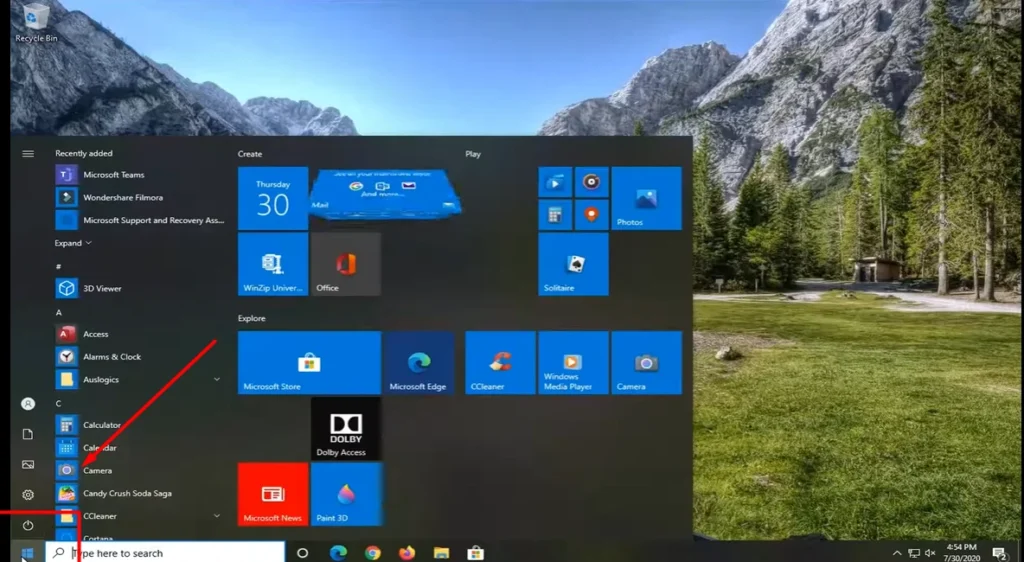Open the Paint 3D tile
This screenshot has width=1024, height=562.
point(346,495)
